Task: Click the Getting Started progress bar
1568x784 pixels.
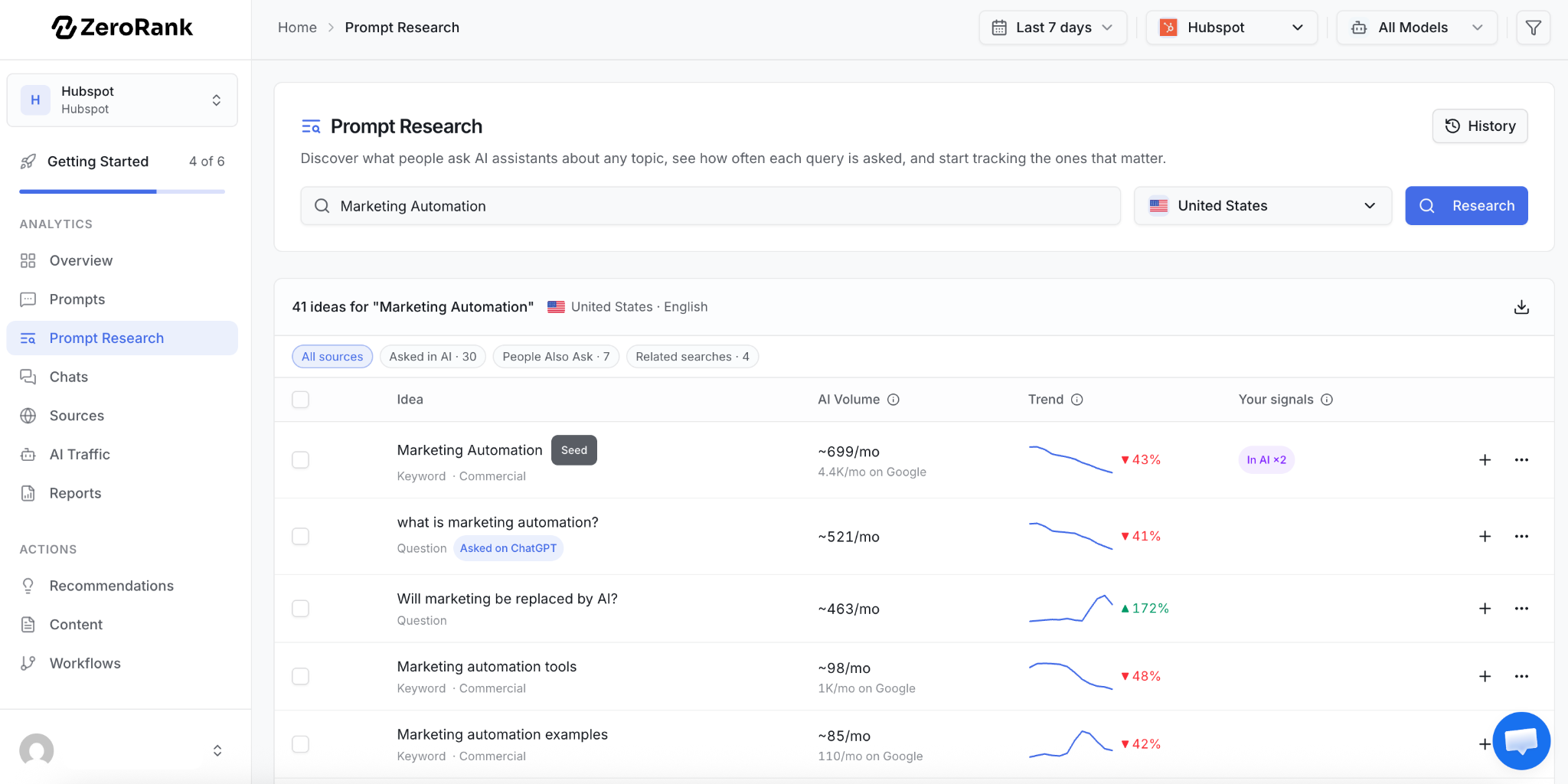Action: coord(122,191)
